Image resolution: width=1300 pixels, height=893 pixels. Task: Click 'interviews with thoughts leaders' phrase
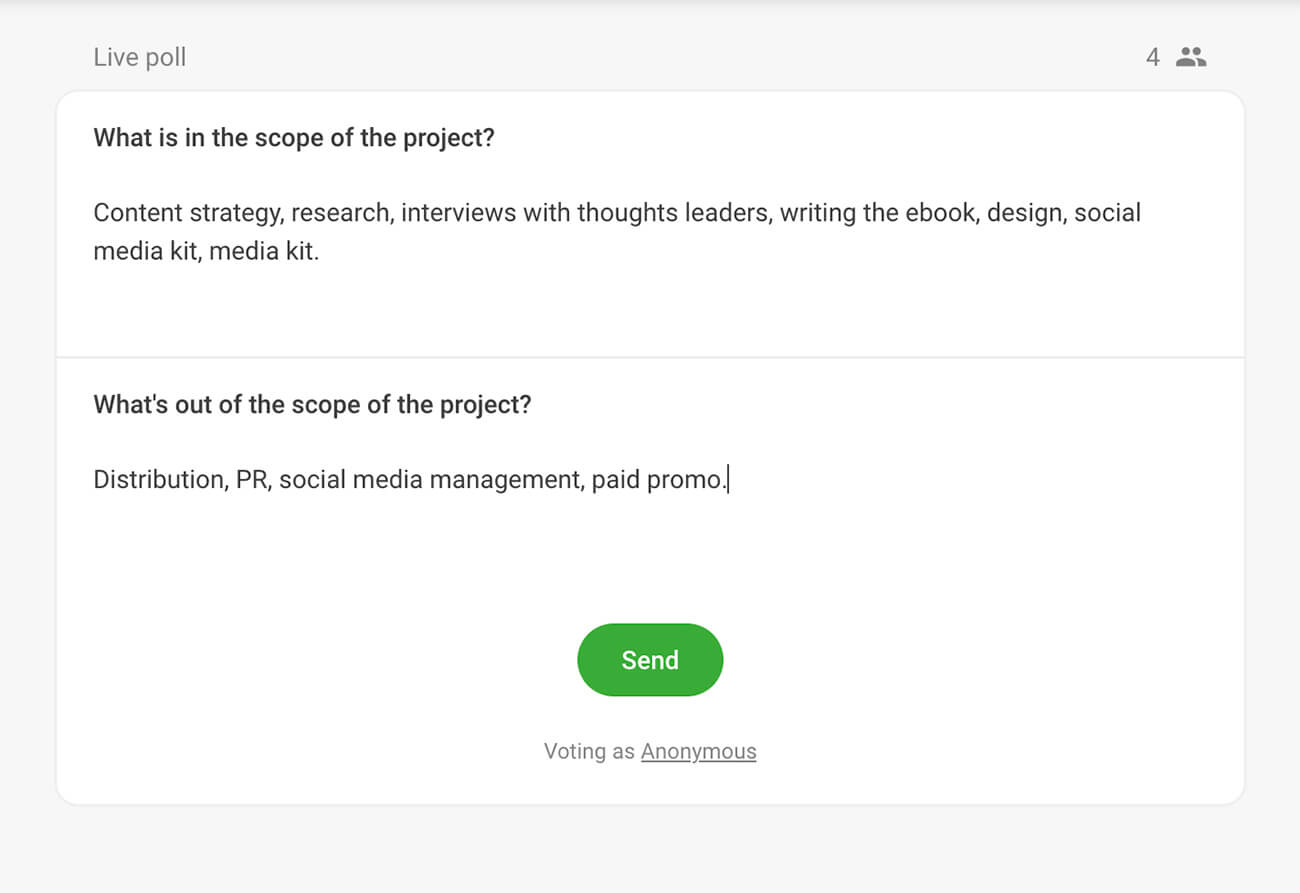585,213
